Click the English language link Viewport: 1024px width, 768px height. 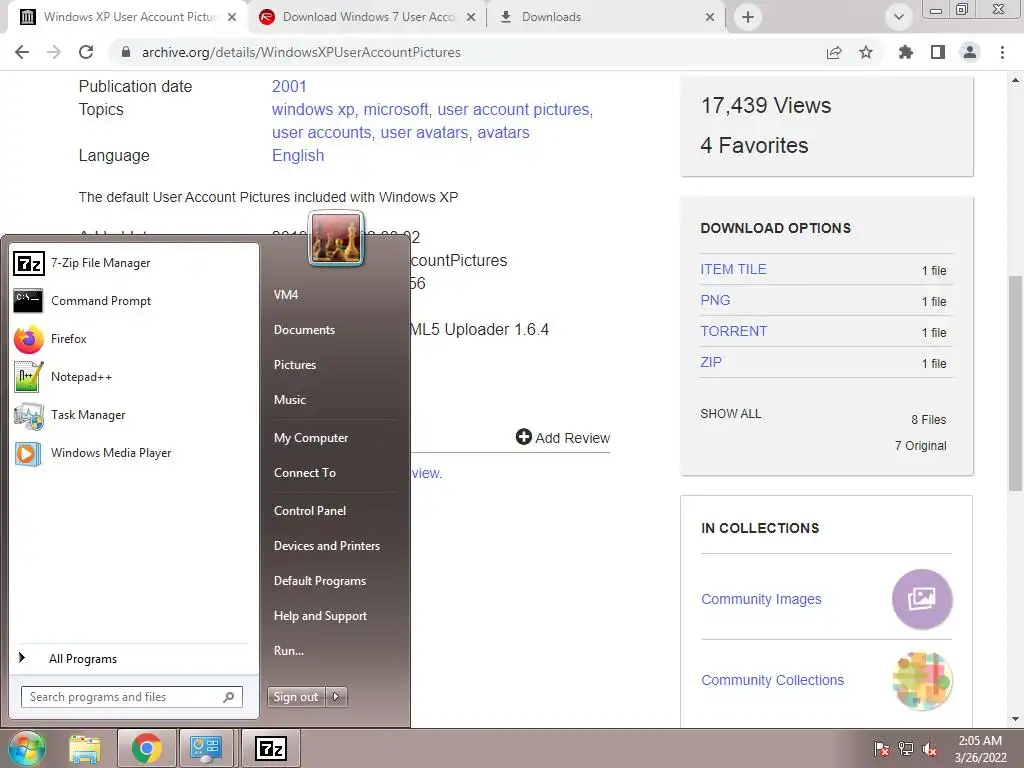(298, 155)
